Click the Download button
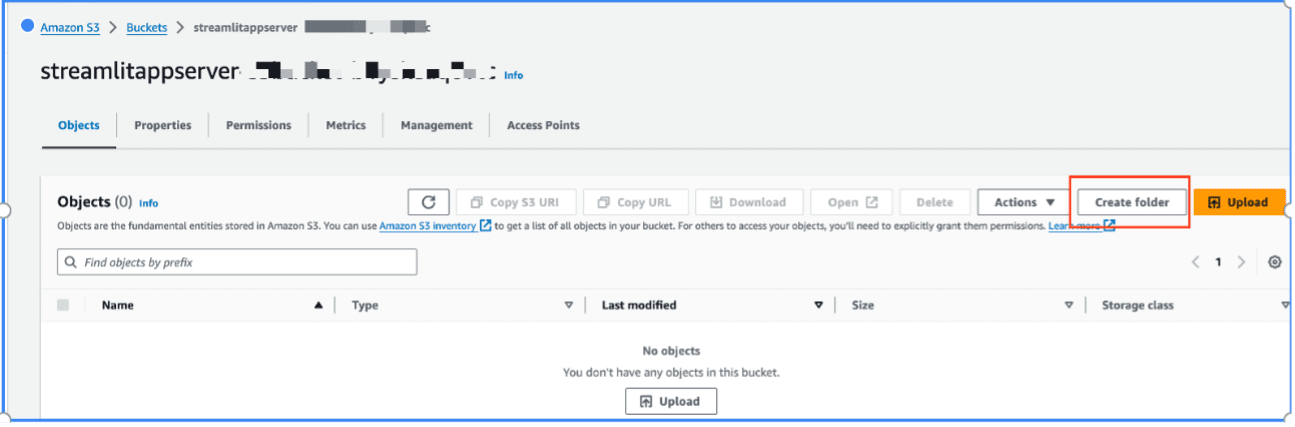Screen dimensions: 1295x427 pyautogui.click(x=748, y=202)
